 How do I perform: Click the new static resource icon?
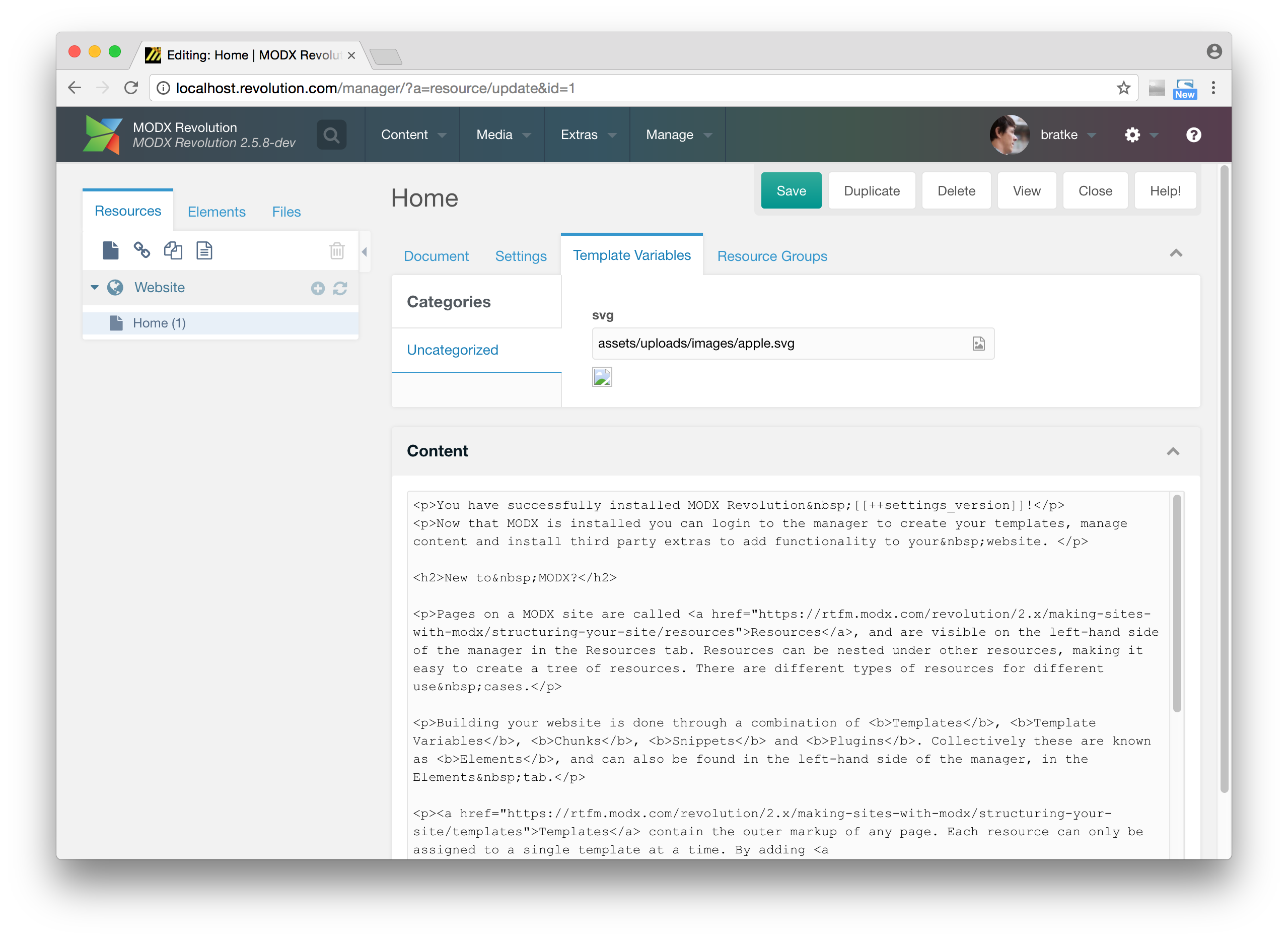[204, 250]
